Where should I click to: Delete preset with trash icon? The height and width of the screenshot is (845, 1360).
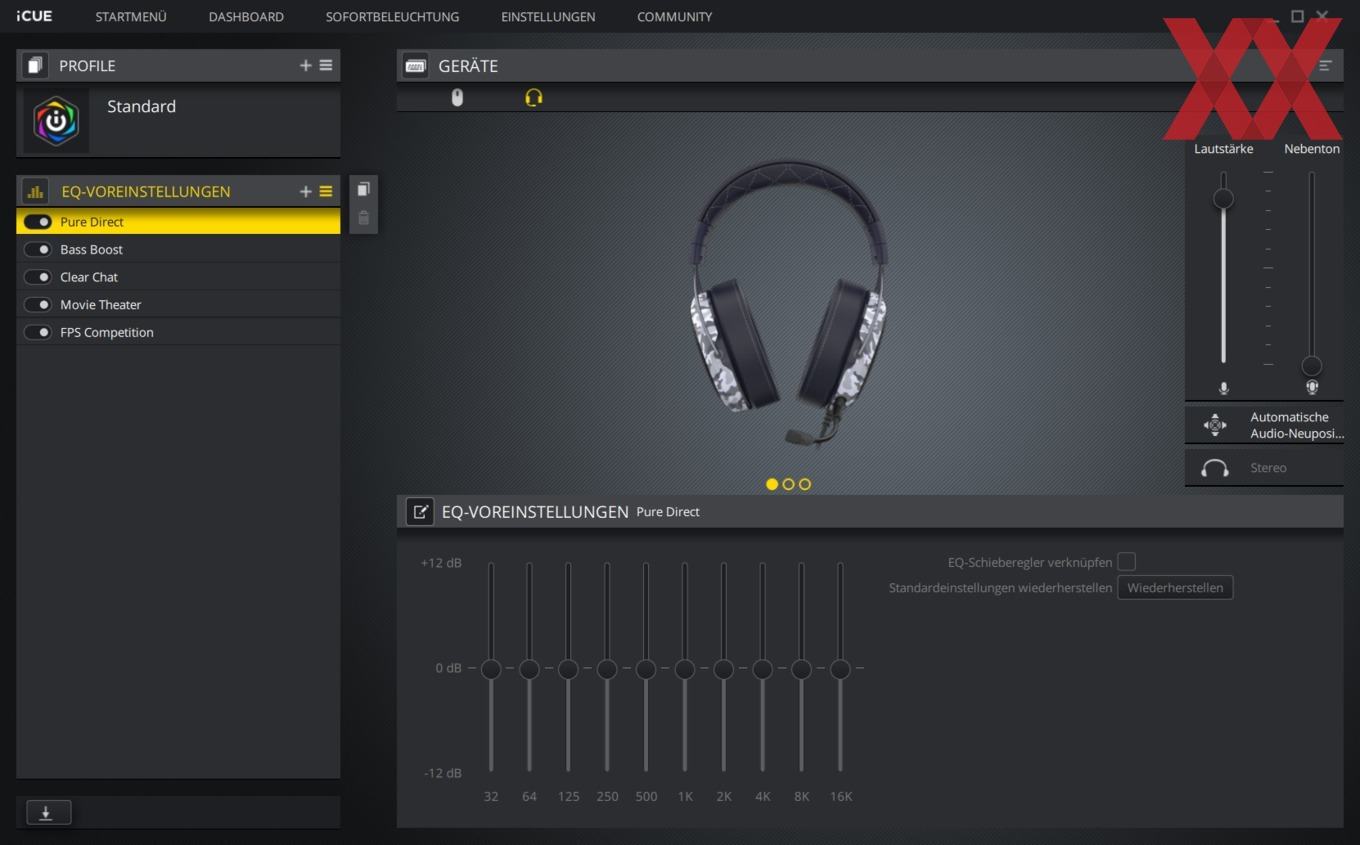(364, 218)
